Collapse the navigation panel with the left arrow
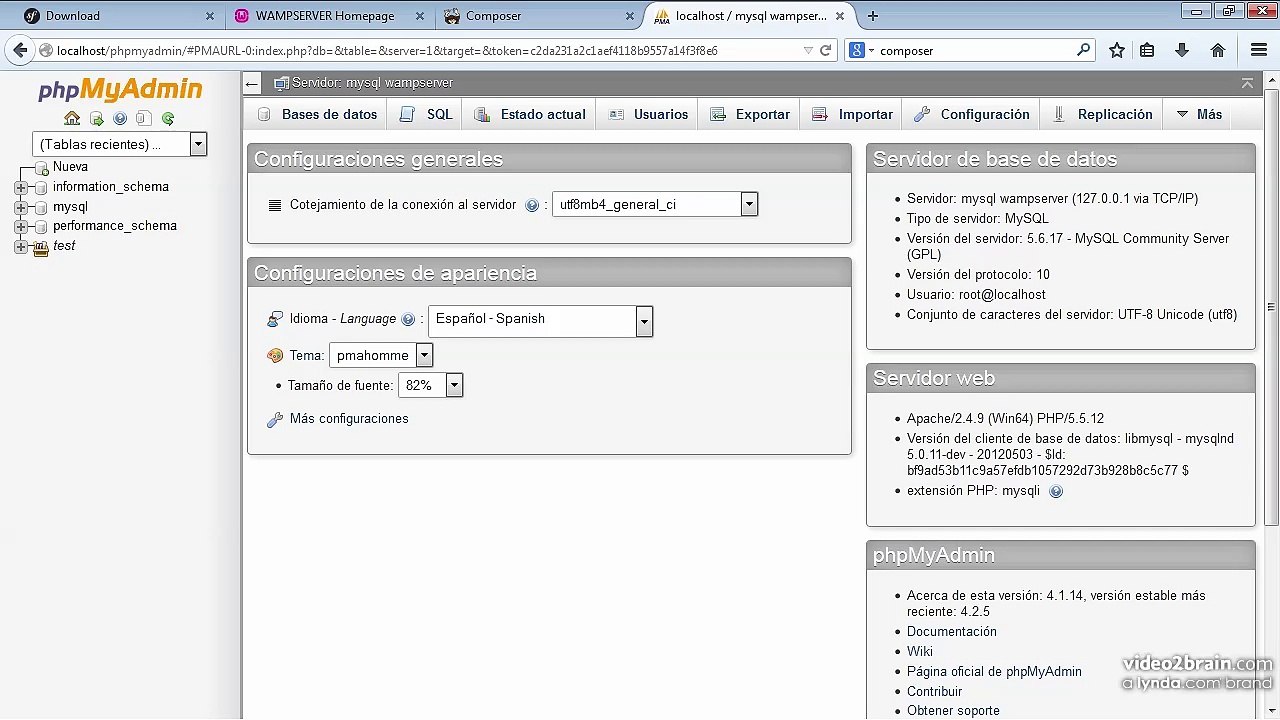Screen dimensions: 1280x720 [252, 84]
